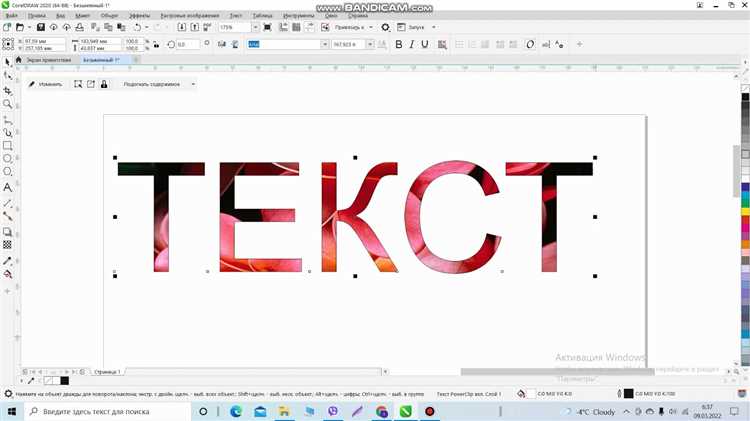Select the Ellipse tool
This screenshot has width=750, height=421.
(7, 158)
